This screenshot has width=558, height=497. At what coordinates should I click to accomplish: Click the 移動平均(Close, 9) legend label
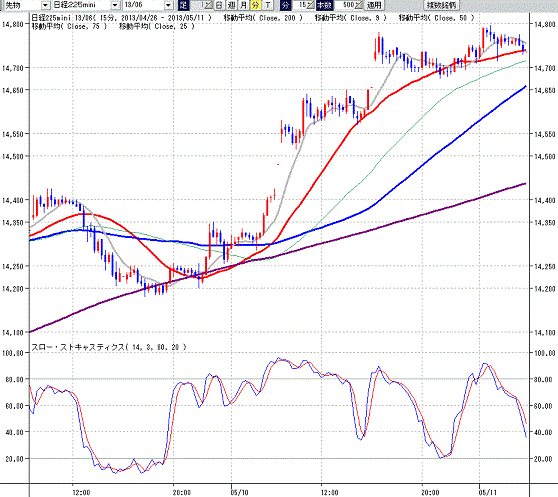click(351, 18)
